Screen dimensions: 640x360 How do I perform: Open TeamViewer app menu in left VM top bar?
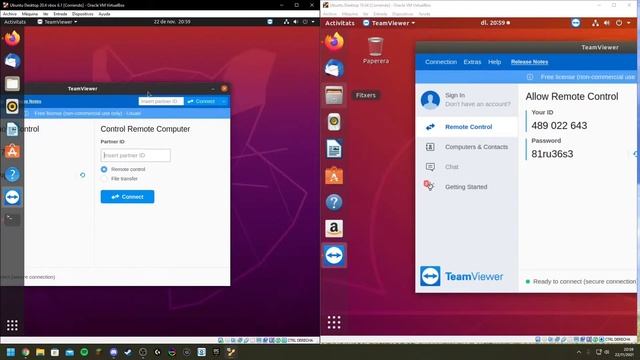coord(57,22)
